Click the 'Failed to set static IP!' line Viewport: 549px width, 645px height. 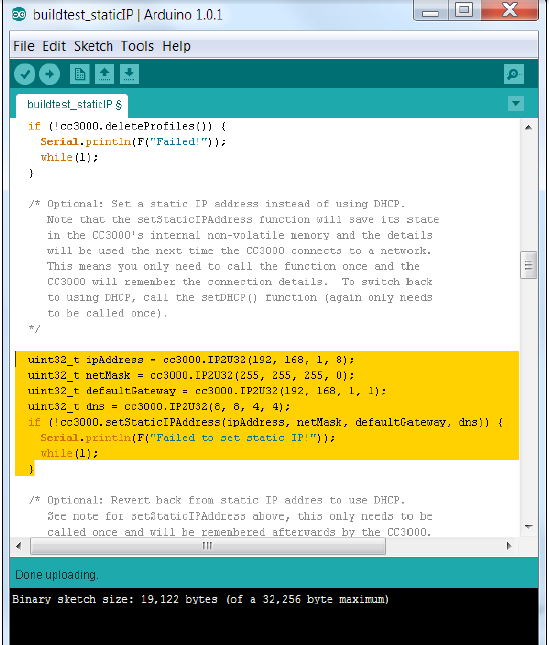tap(188, 438)
